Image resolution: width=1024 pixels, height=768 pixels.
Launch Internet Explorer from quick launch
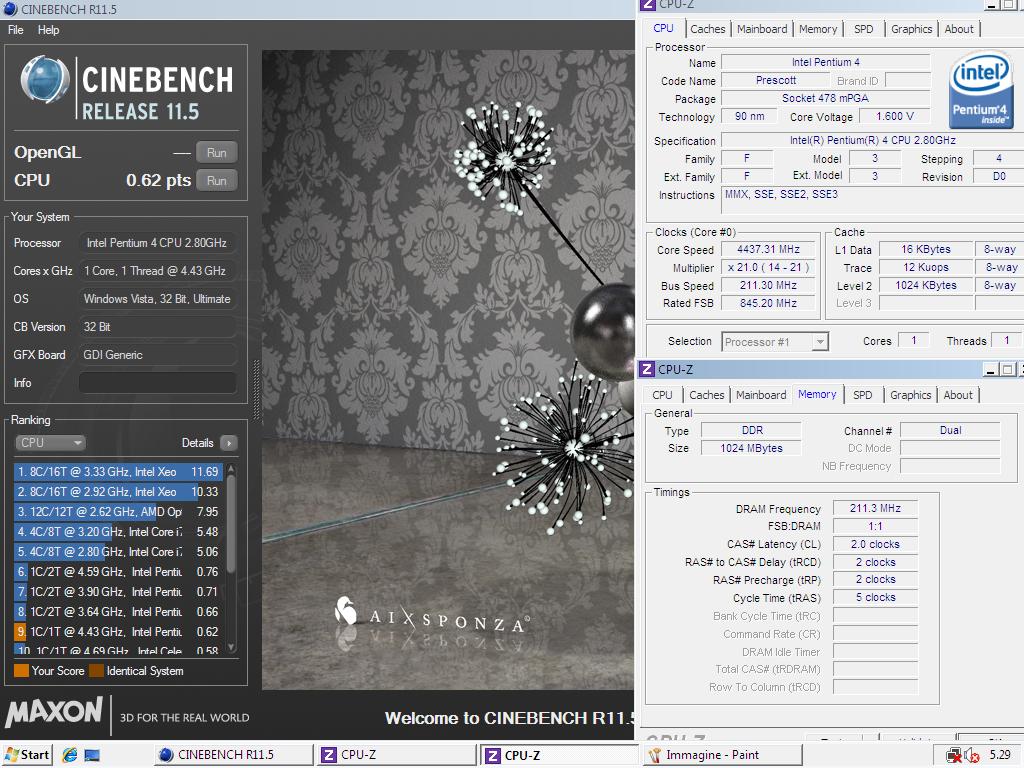[x=70, y=756]
